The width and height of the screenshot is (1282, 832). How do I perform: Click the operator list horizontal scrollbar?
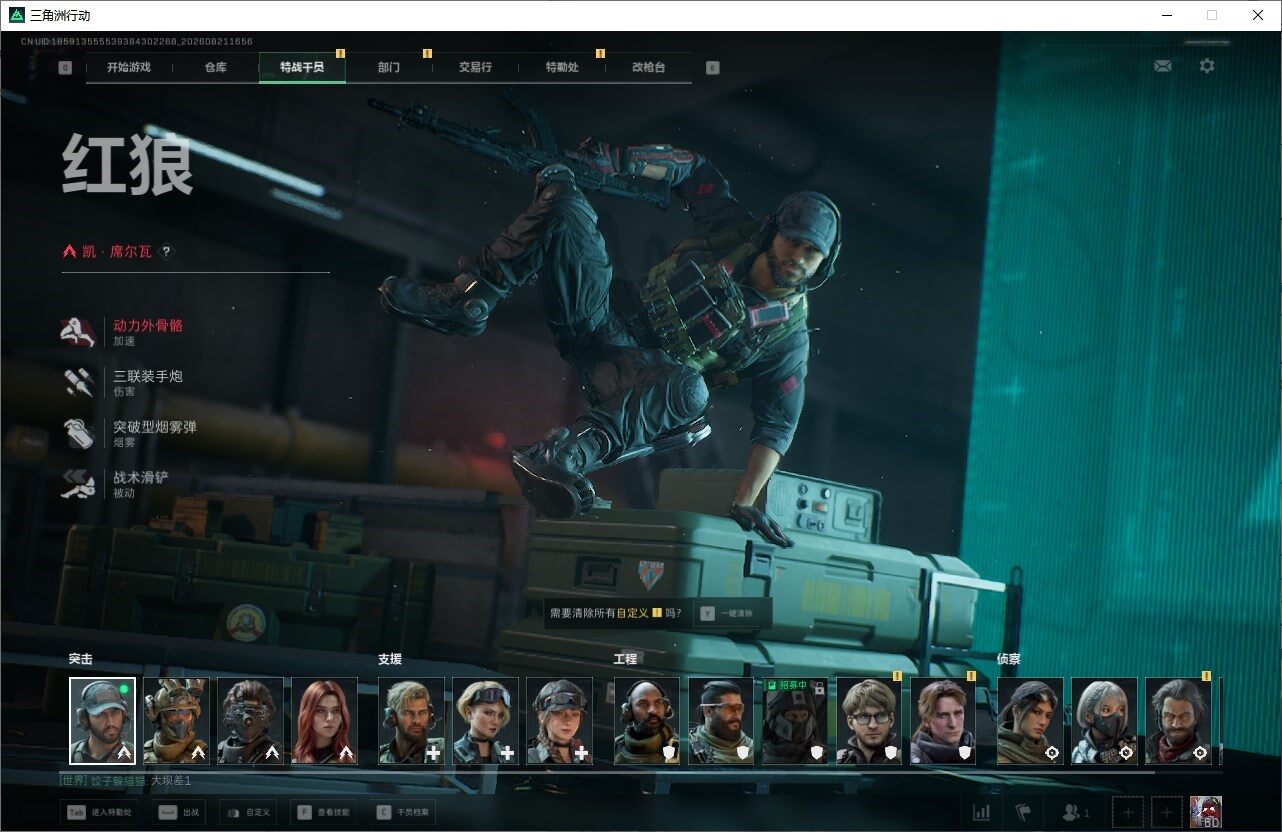(x=608, y=771)
